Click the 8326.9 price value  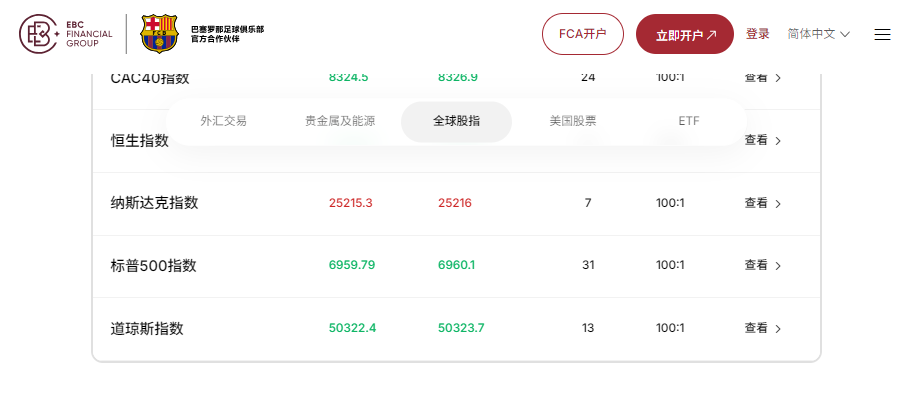[458, 78]
